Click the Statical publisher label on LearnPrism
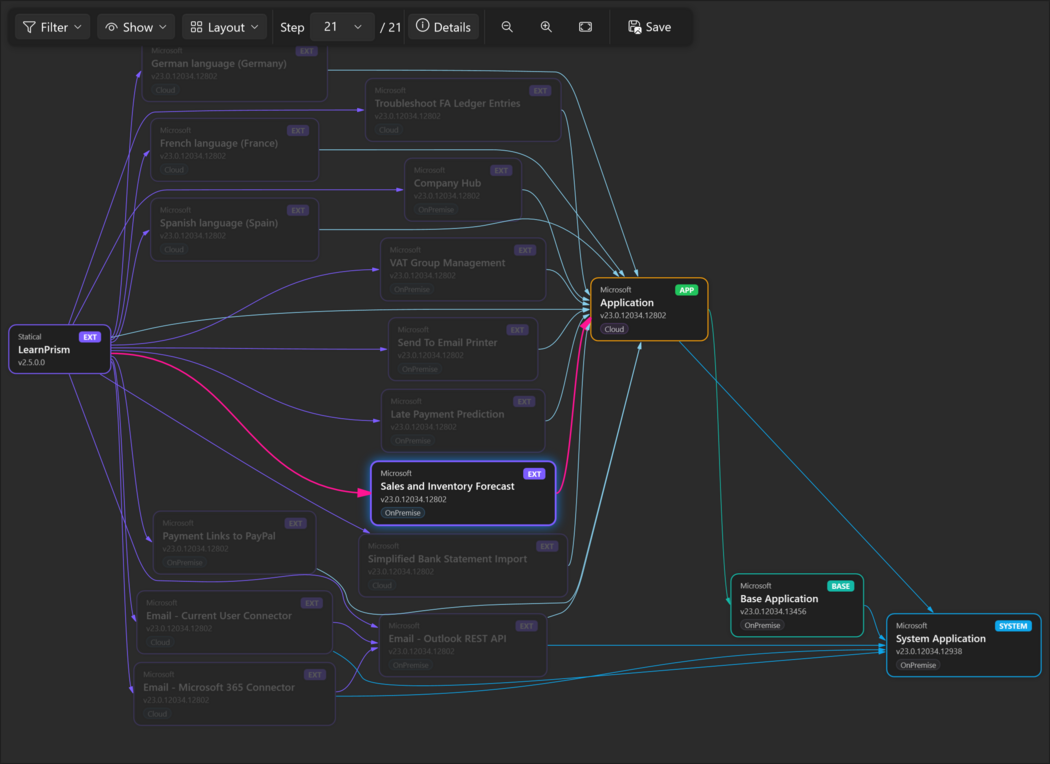This screenshot has height=764, width=1050. pos(29,337)
